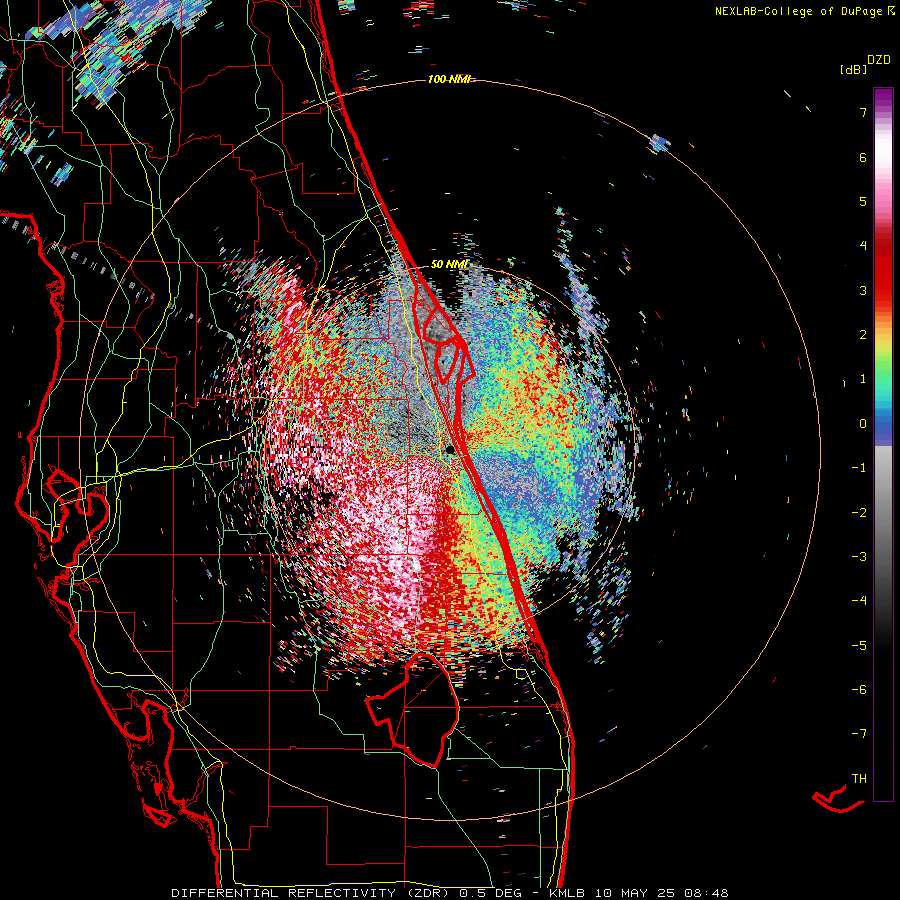Click the 2 value on the color scale
Screen dimensions: 900x900
pyautogui.click(x=863, y=334)
